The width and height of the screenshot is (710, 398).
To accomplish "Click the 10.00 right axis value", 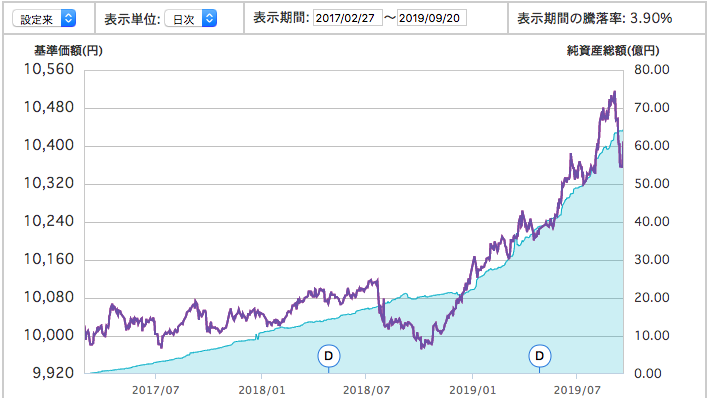I will click(652, 336).
